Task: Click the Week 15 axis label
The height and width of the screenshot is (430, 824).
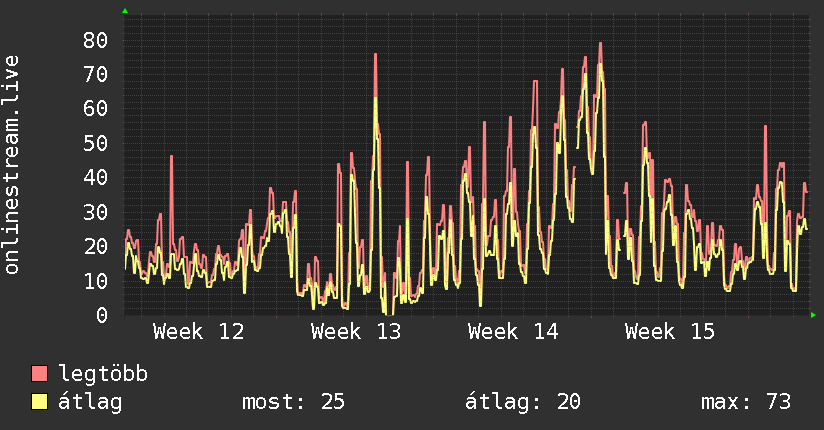Action: (670, 332)
